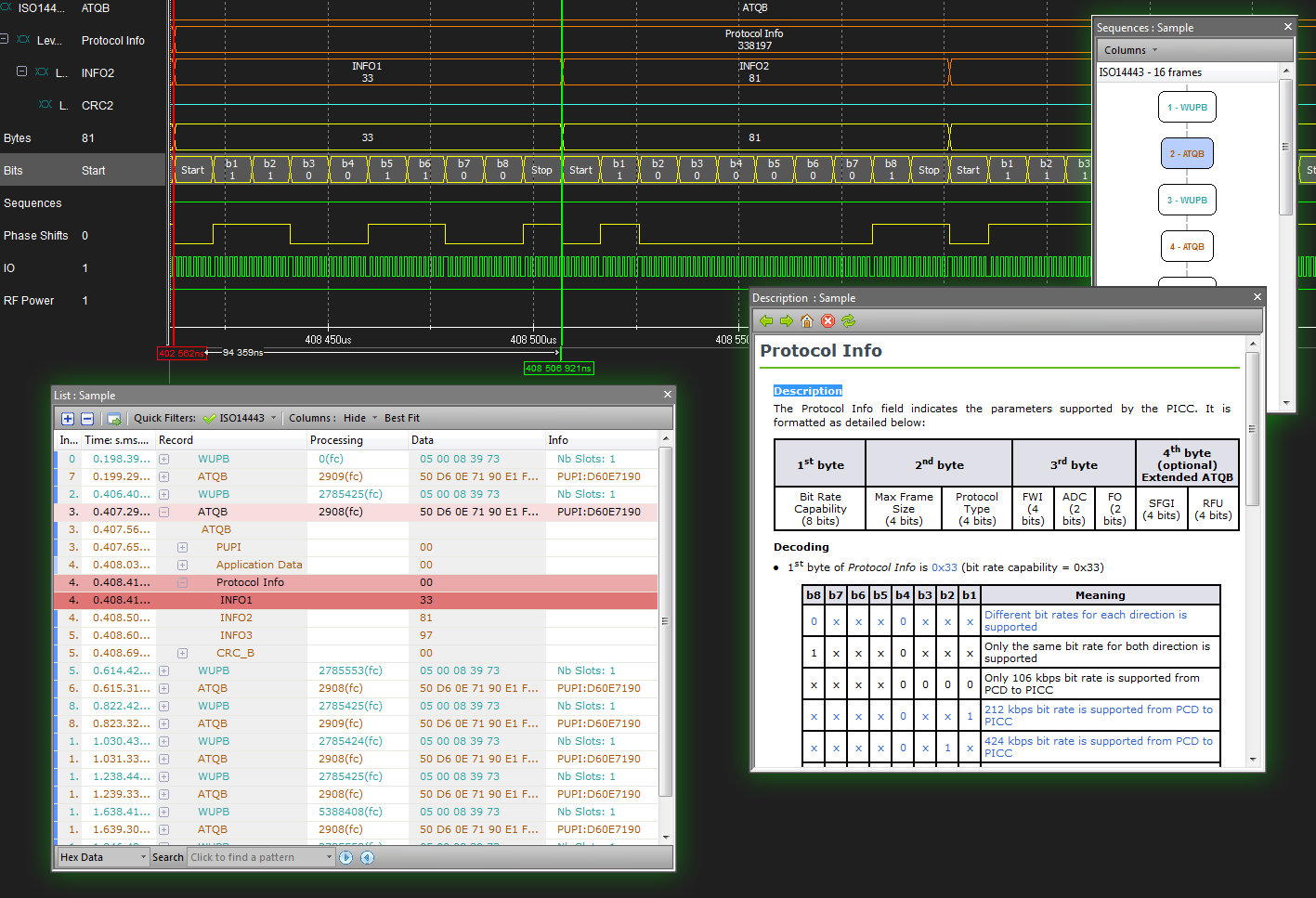
Task: Refresh the Description panel content
Action: pos(848,321)
